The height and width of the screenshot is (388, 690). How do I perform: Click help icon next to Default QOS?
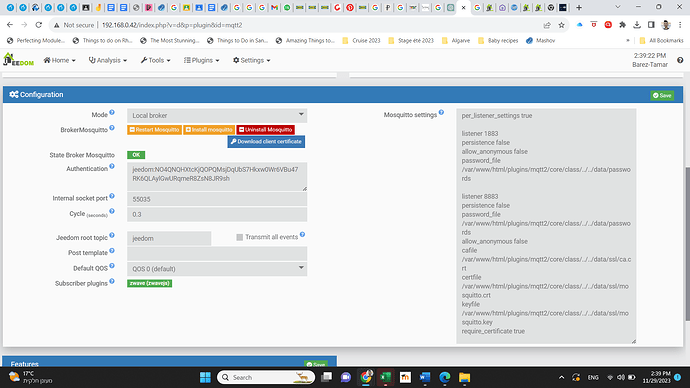point(112,266)
